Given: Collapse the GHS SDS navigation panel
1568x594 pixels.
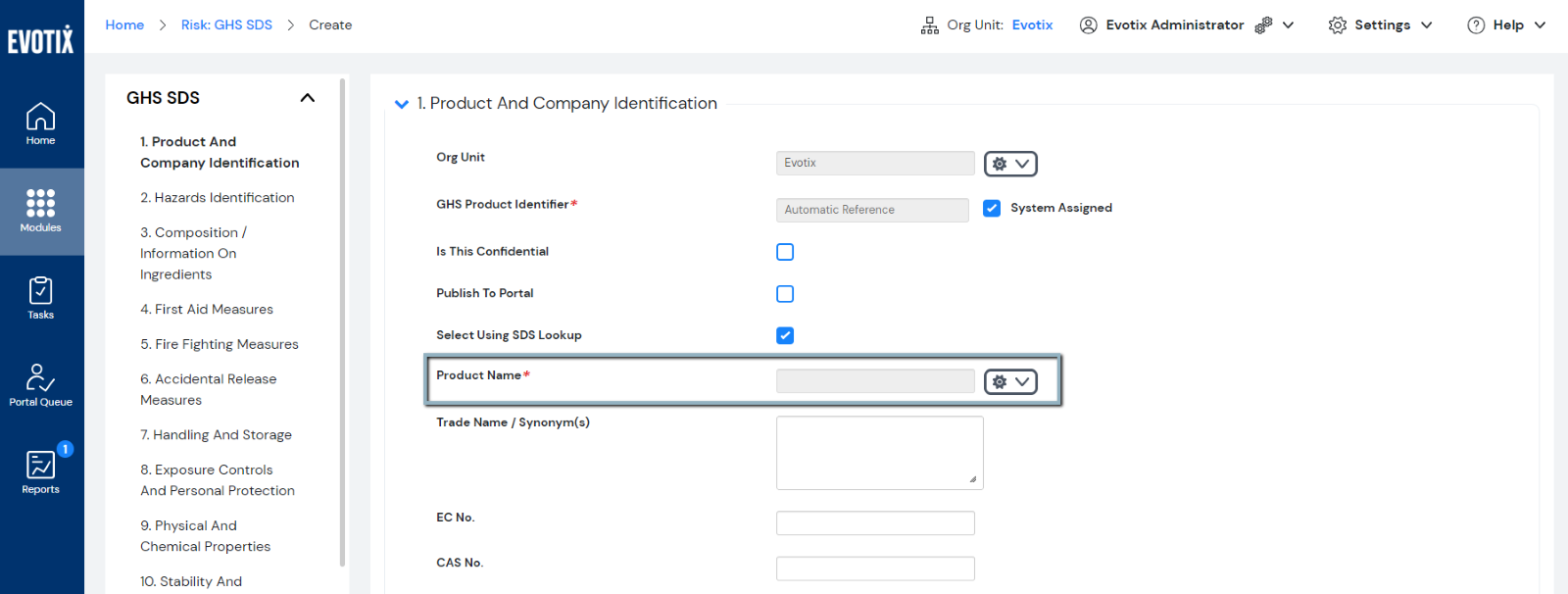Looking at the screenshot, I should point(307,98).
